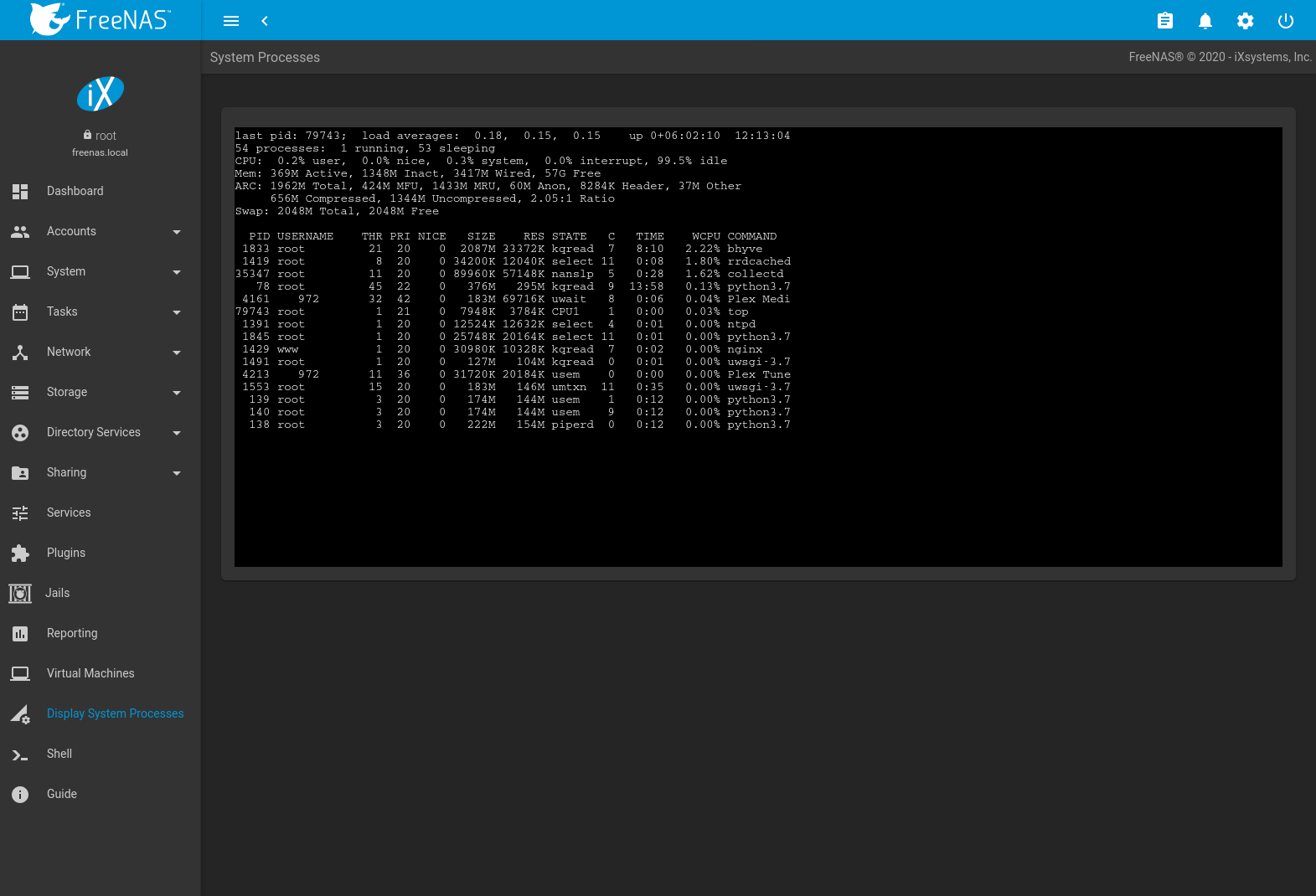Go to the Services page
1316x896 pixels.
point(69,512)
